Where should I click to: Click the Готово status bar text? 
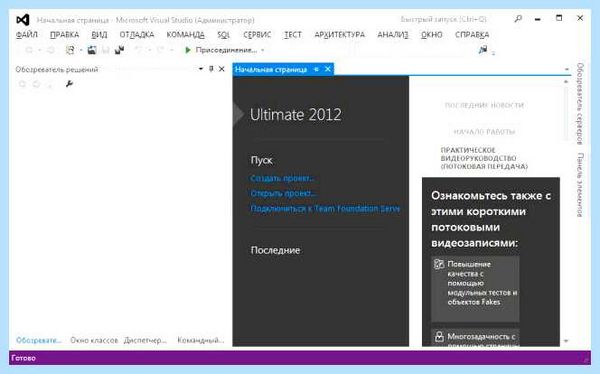pos(24,358)
